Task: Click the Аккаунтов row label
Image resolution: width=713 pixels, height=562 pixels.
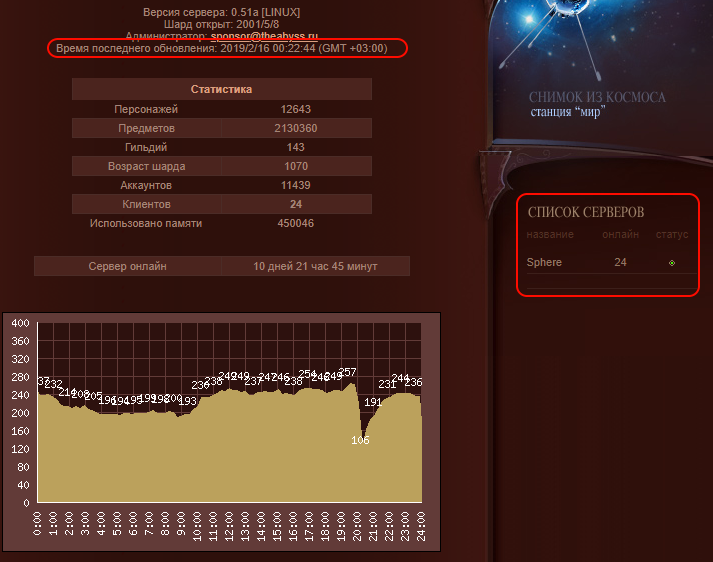Action: point(146,185)
